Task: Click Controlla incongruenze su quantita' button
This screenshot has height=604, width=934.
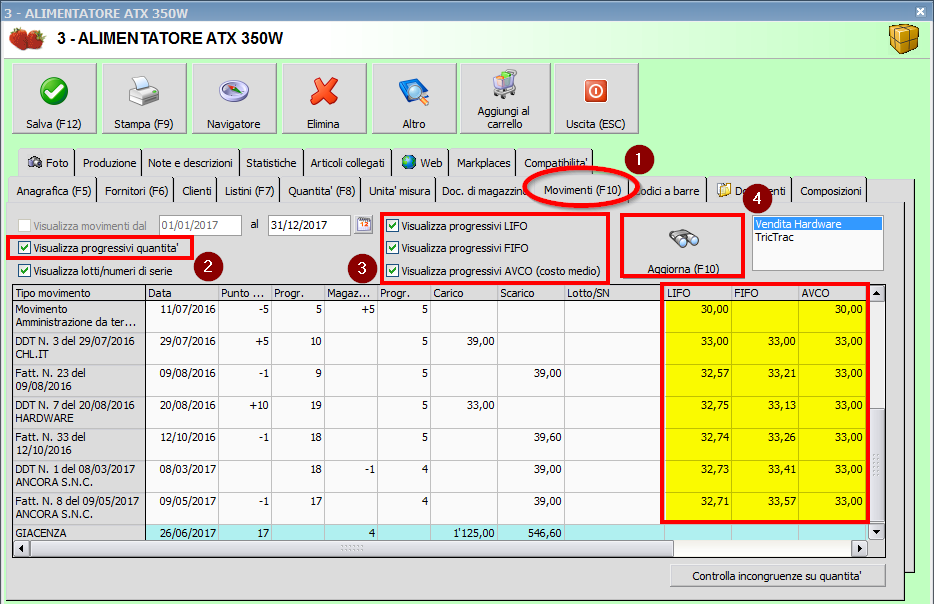Action: point(775,576)
